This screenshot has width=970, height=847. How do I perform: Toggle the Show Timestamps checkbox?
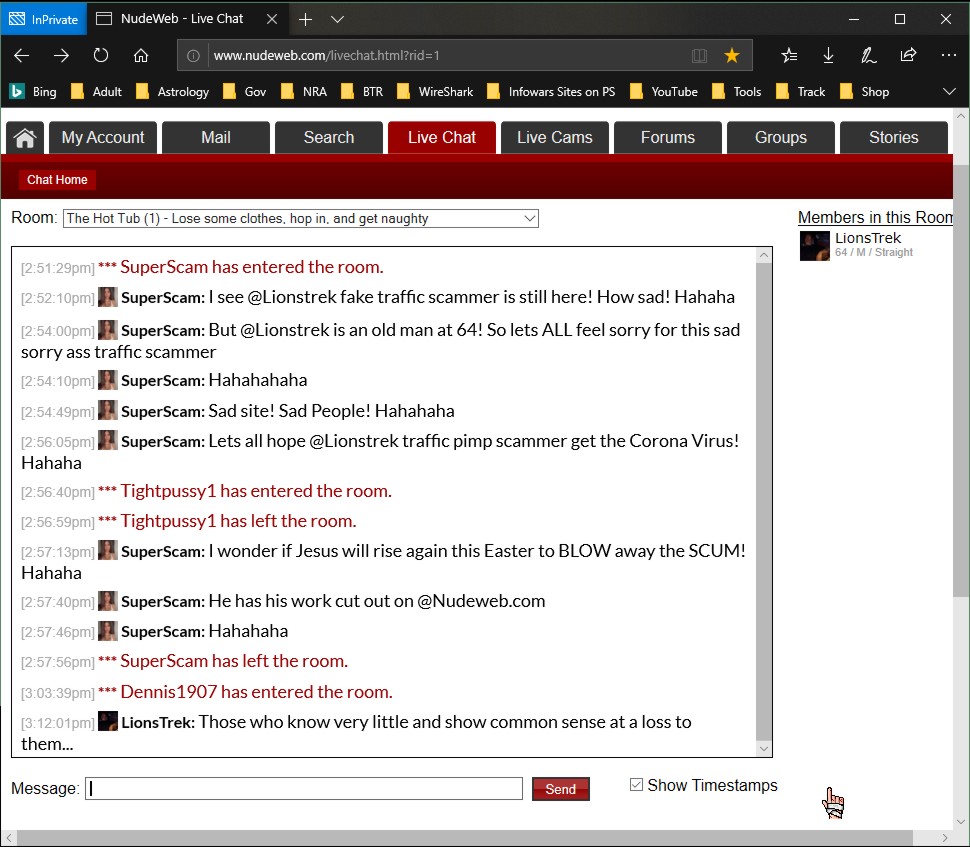click(x=636, y=785)
